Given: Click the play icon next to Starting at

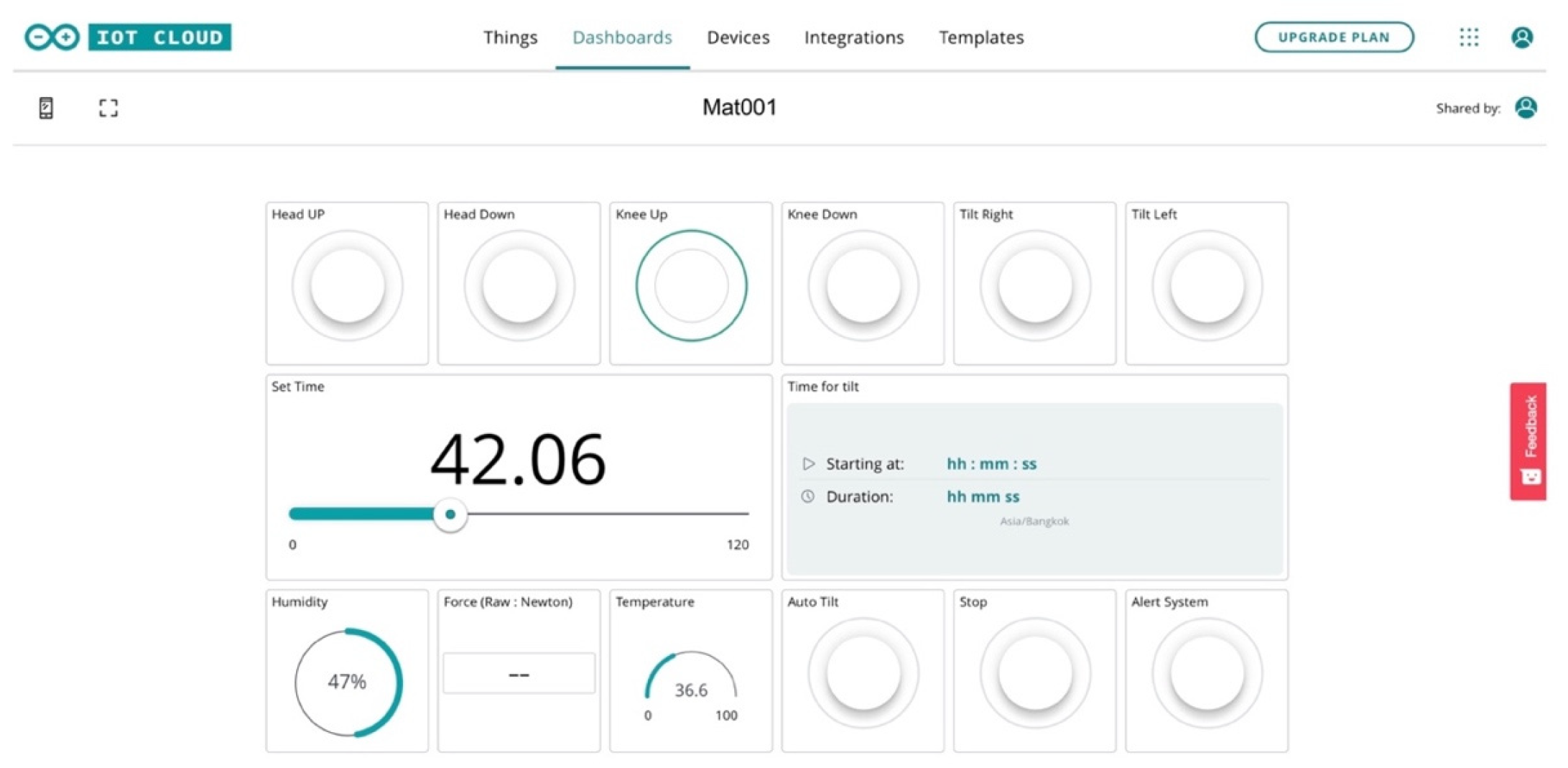Looking at the screenshot, I should coord(808,463).
